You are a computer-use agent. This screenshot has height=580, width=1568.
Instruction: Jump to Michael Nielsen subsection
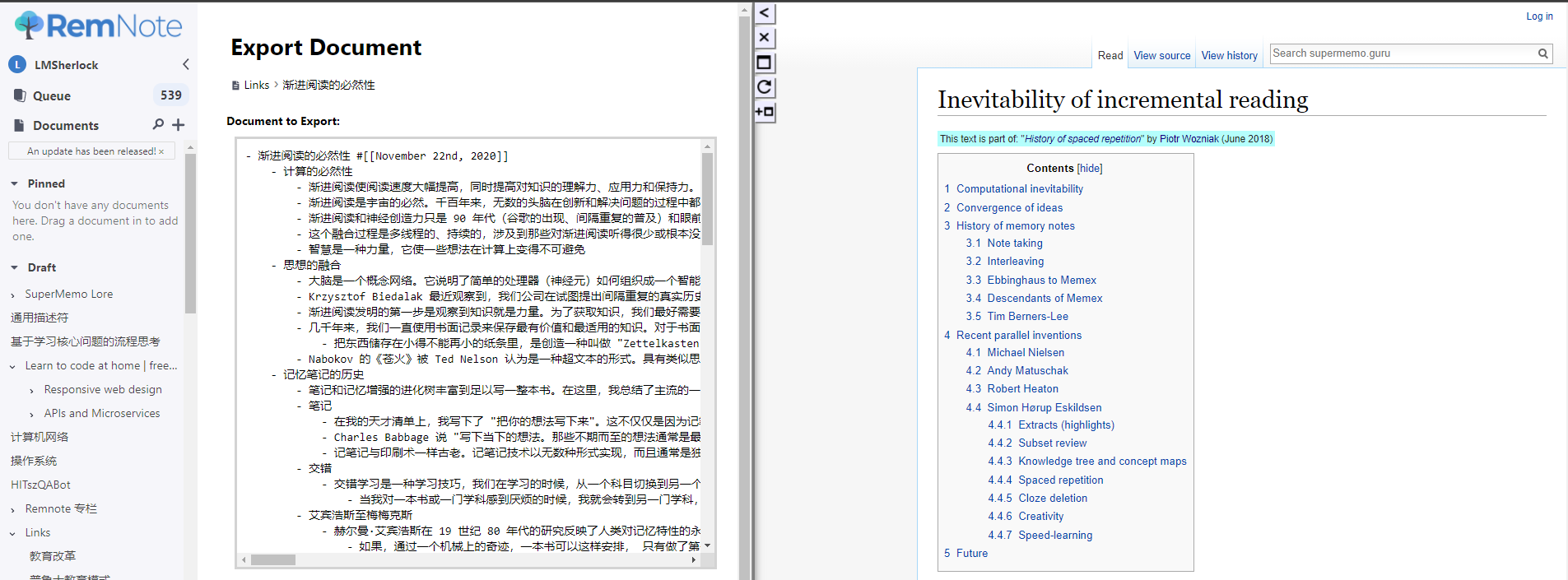(x=1026, y=352)
